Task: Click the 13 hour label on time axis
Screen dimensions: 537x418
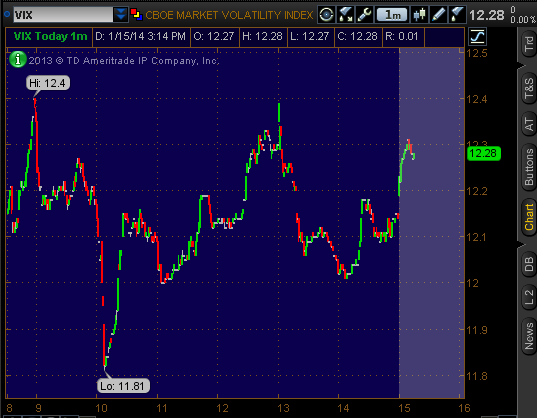Action: (283, 408)
